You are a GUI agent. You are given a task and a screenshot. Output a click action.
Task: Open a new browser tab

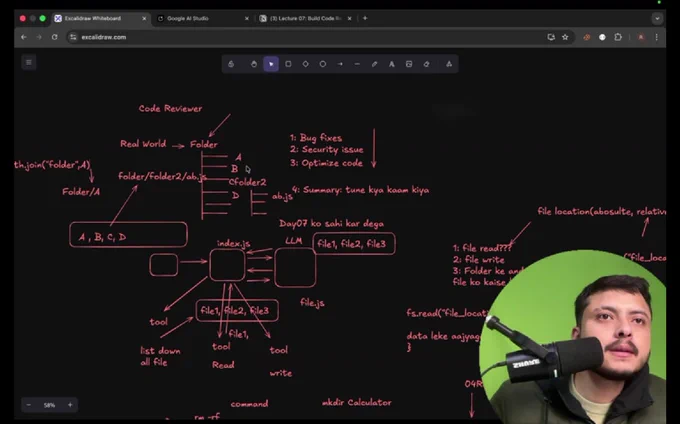coord(365,19)
